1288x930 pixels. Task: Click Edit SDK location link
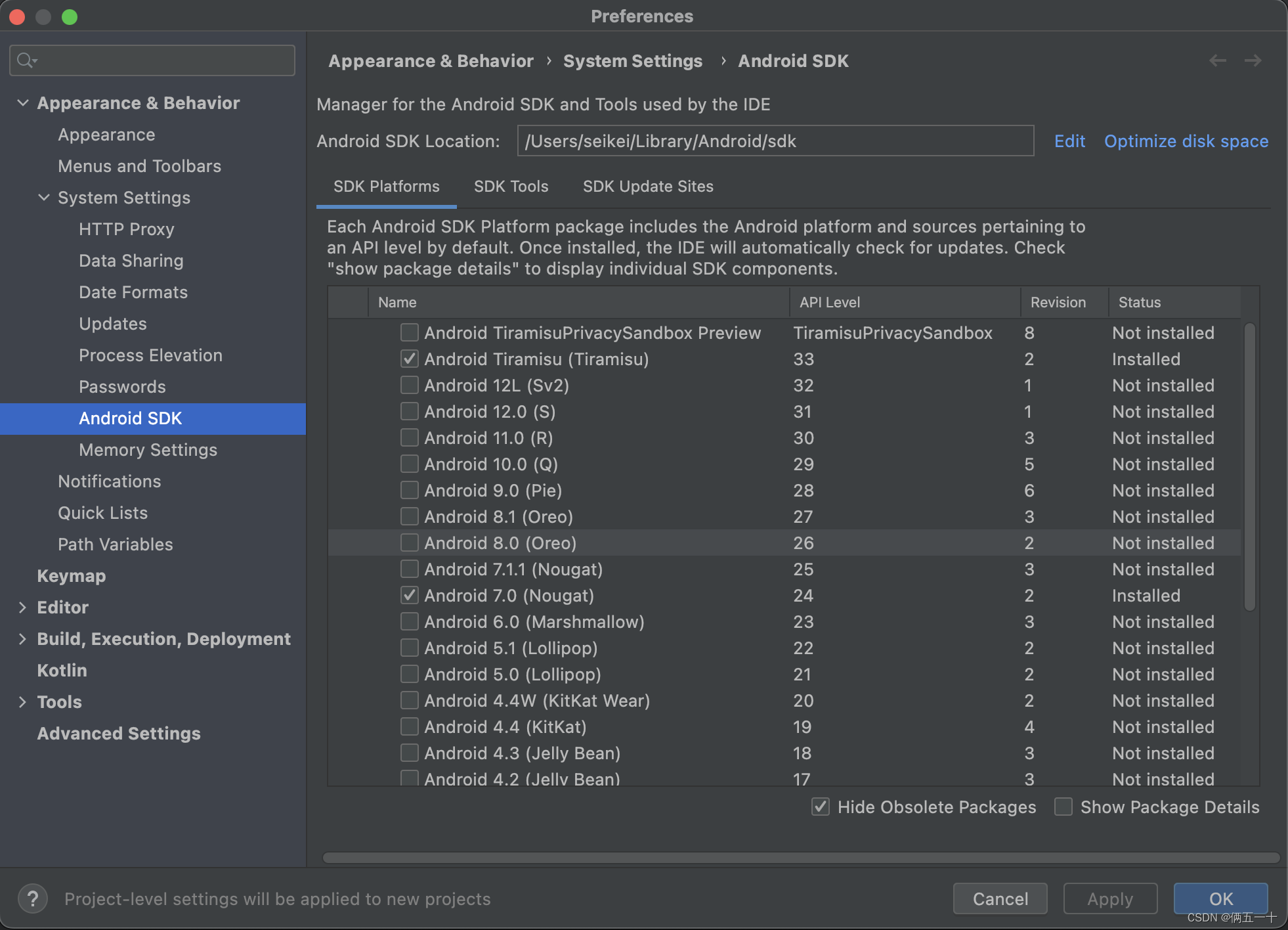click(x=1069, y=141)
